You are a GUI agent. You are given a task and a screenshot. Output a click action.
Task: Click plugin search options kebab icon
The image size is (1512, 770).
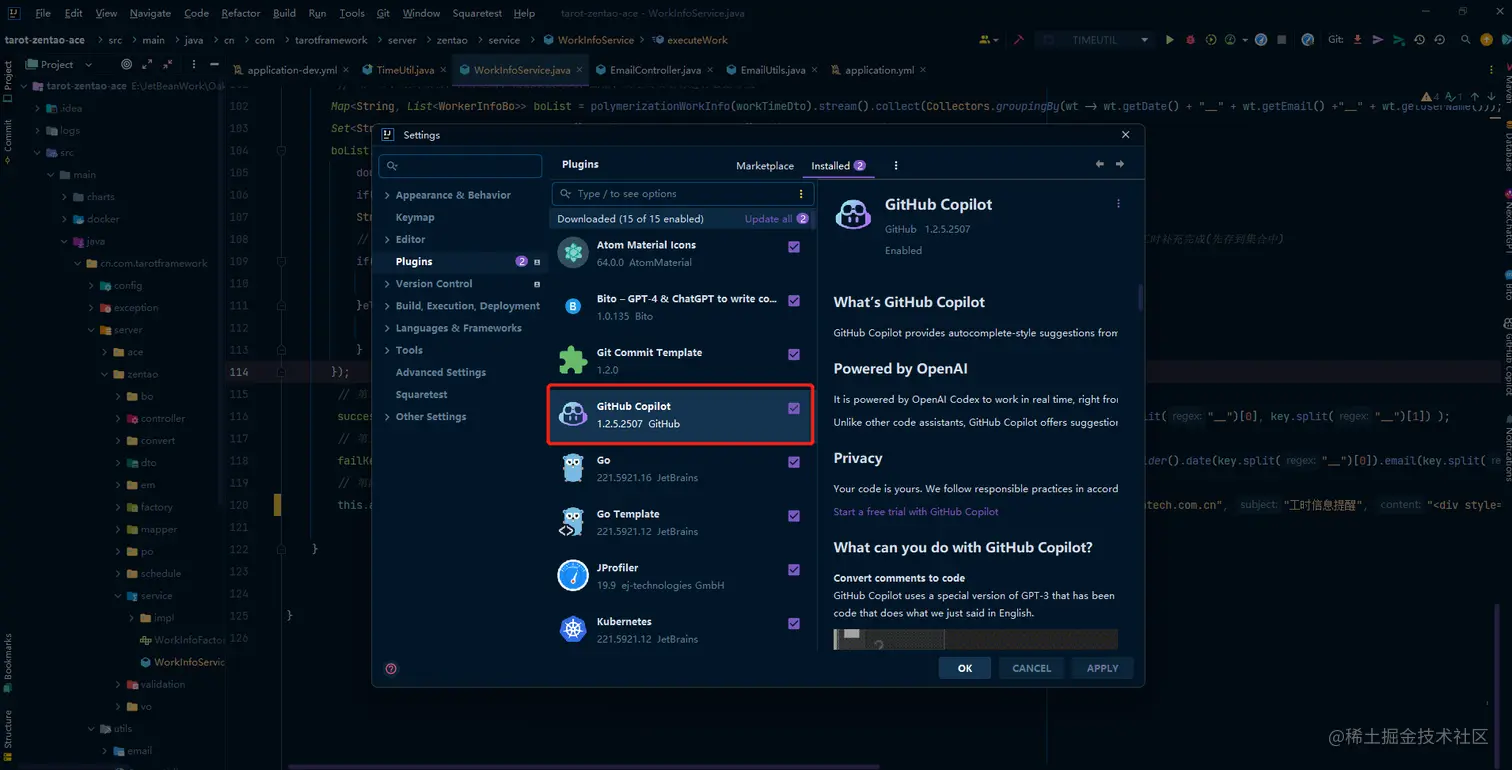pos(801,194)
